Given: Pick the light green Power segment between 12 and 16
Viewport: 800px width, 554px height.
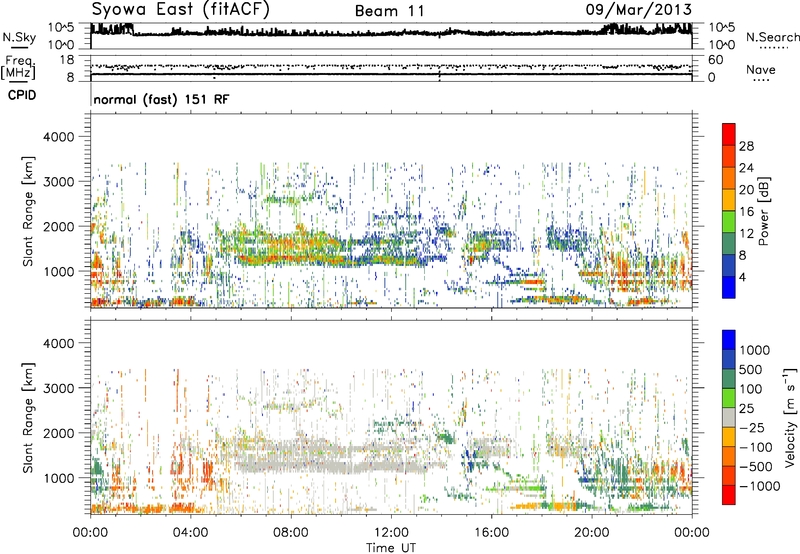Looking at the screenshot, I should pyautogui.click(x=729, y=221).
